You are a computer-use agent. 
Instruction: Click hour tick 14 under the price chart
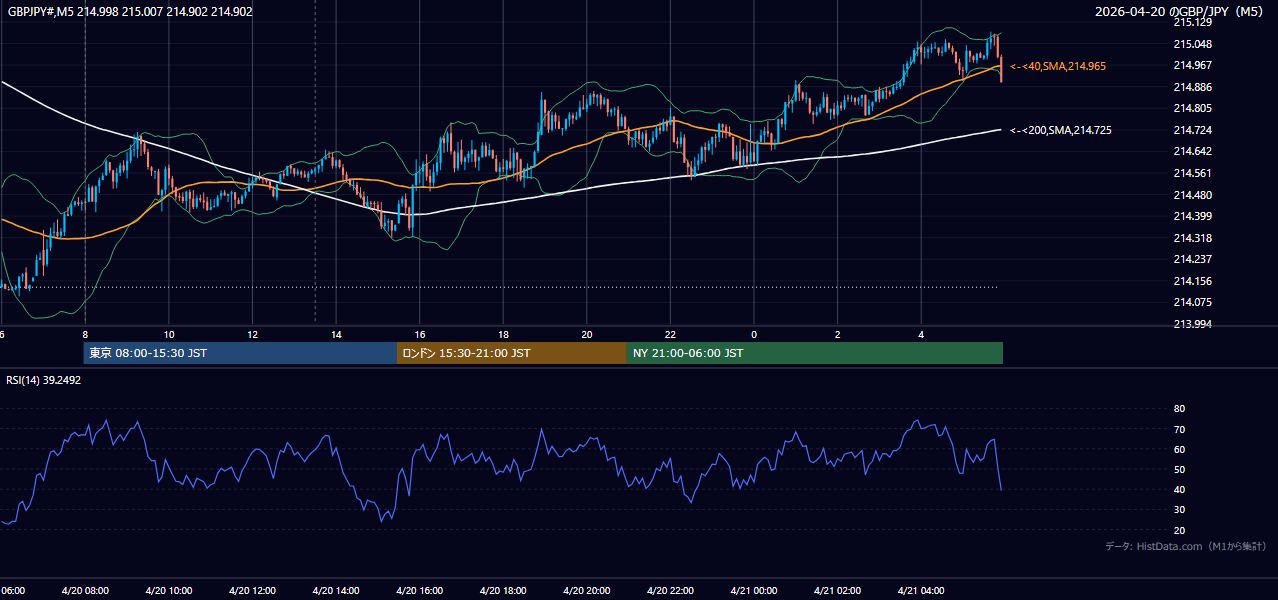click(336, 335)
